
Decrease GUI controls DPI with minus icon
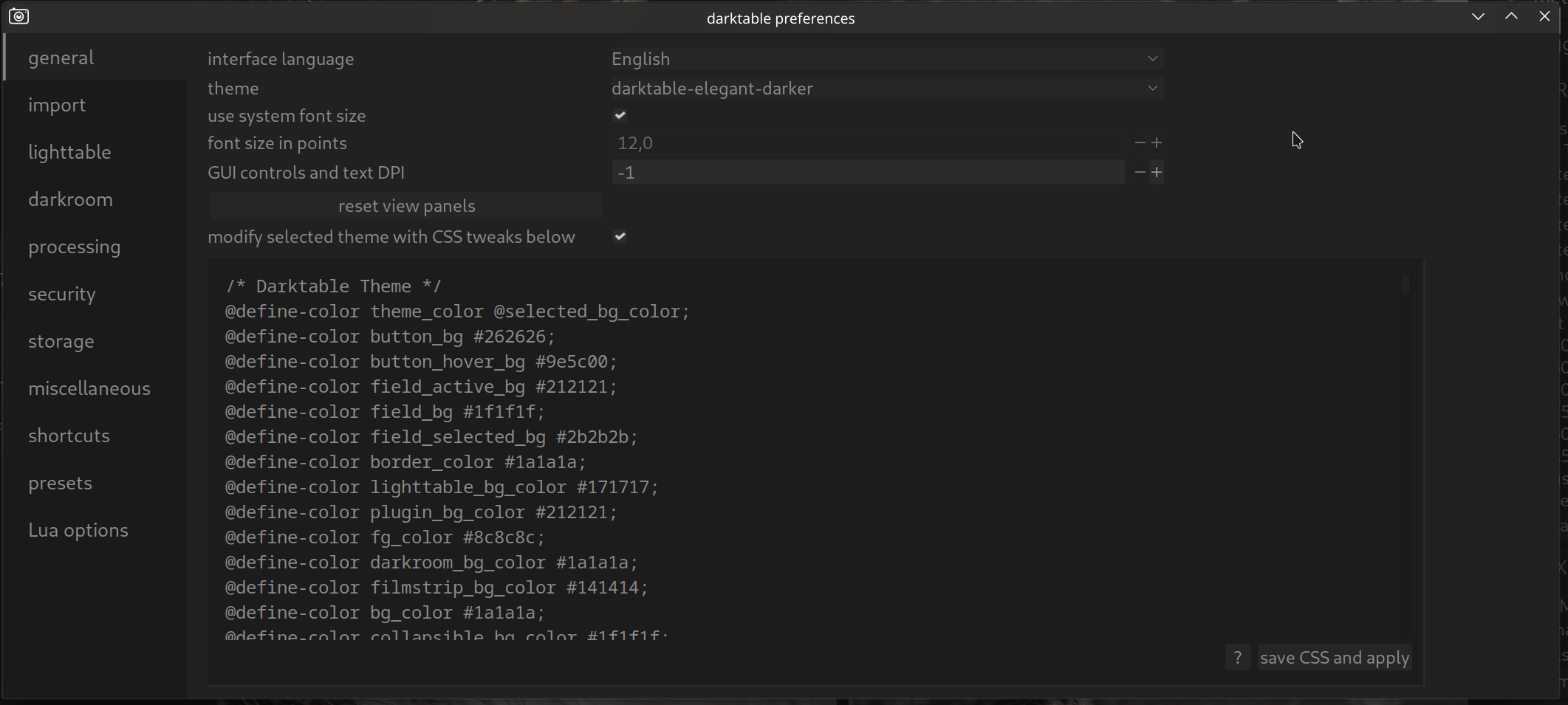(x=1140, y=172)
